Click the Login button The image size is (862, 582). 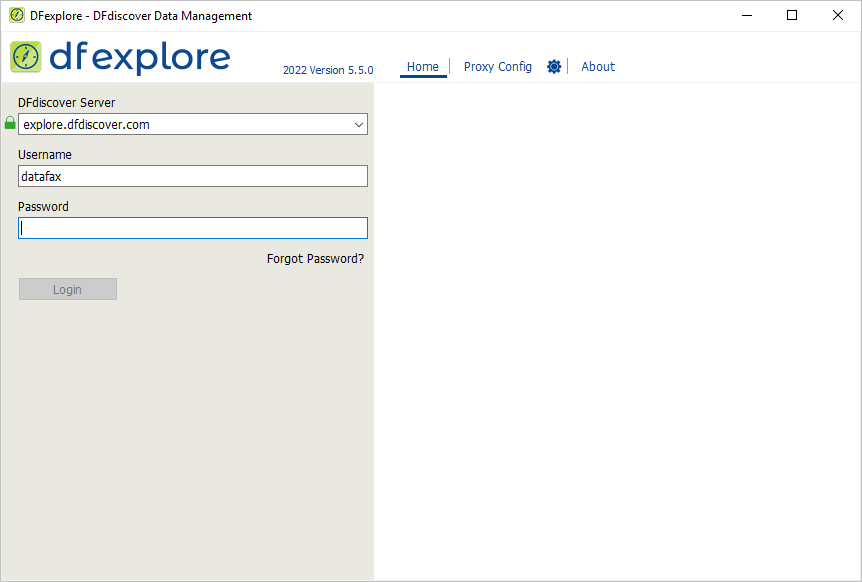68,289
